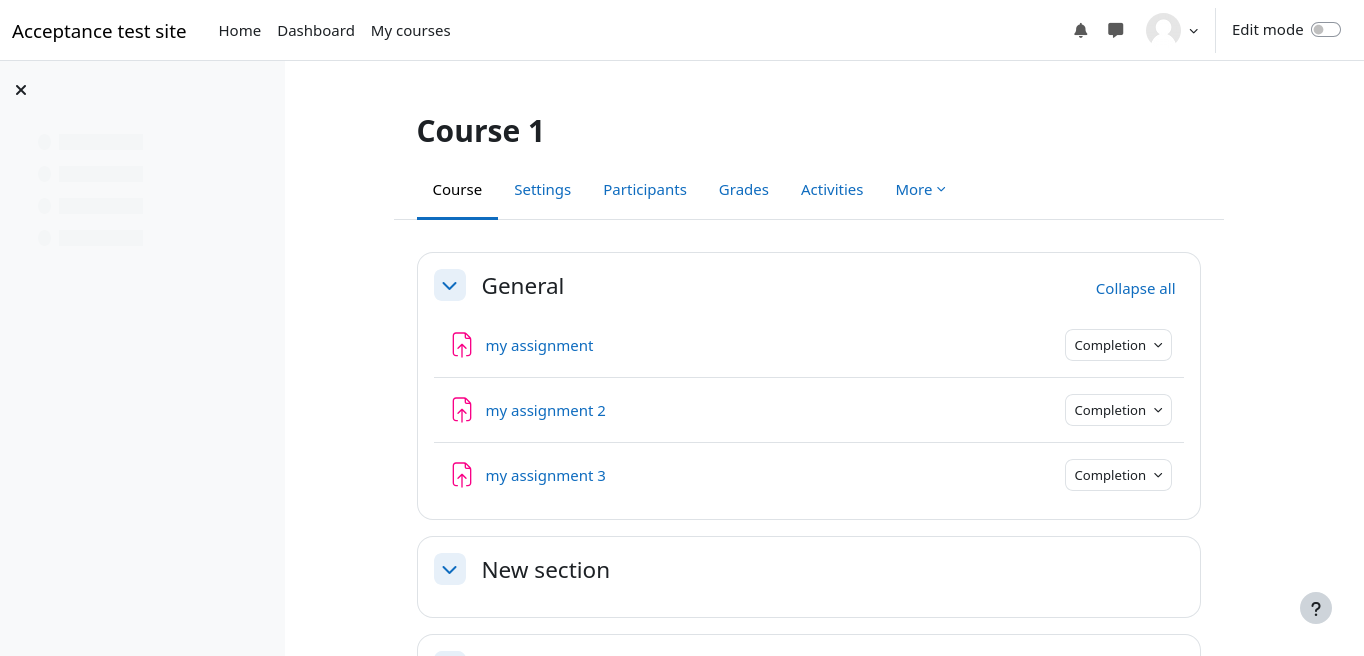1364x656 pixels.
Task: Collapse the New section chevron
Action: 450,569
